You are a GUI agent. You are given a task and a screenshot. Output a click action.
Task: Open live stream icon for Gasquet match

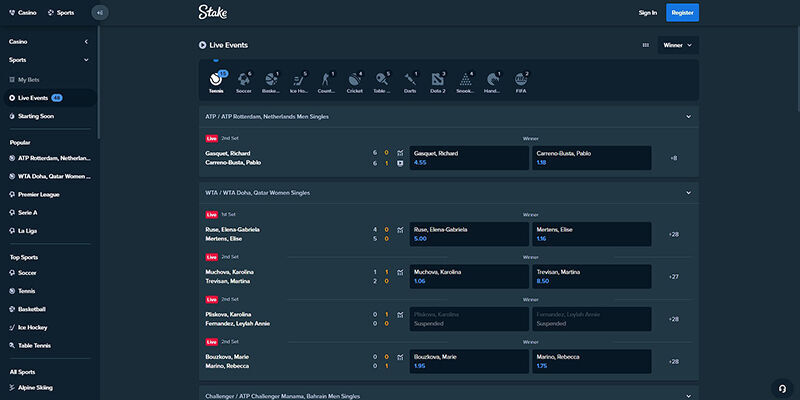pos(400,163)
